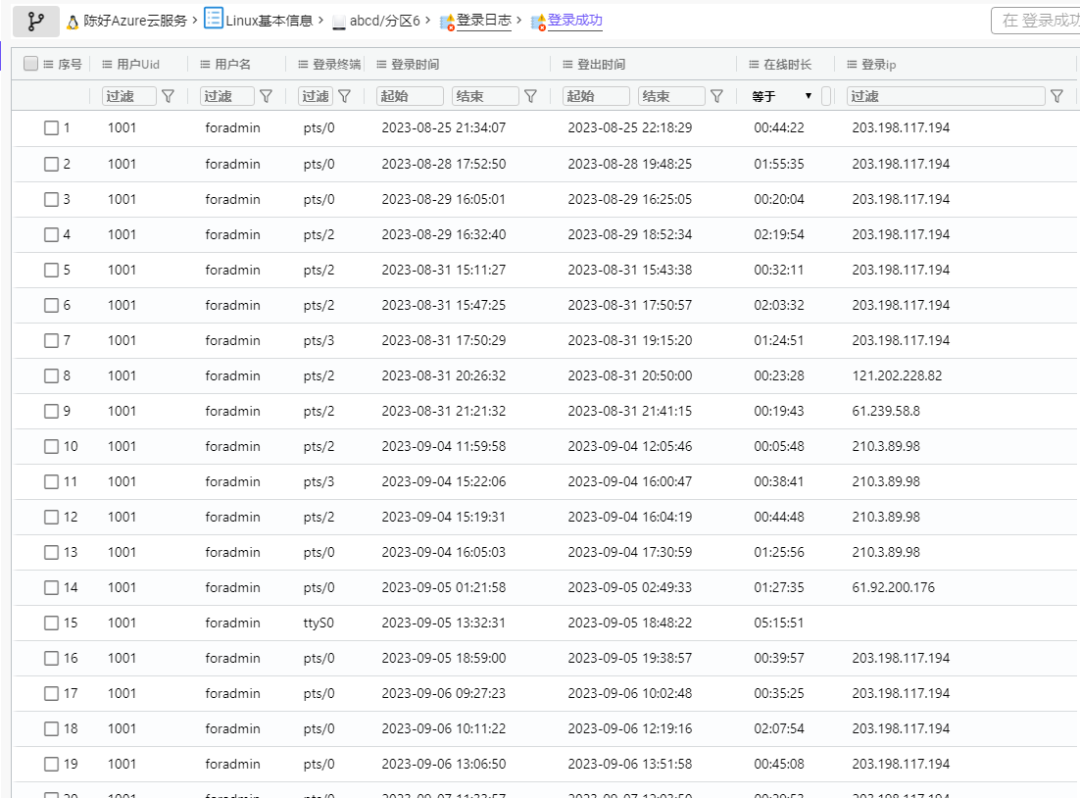Screen dimensions: 1080x798
Task: Select terminal cell ttyS0
Action: pos(318,623)
